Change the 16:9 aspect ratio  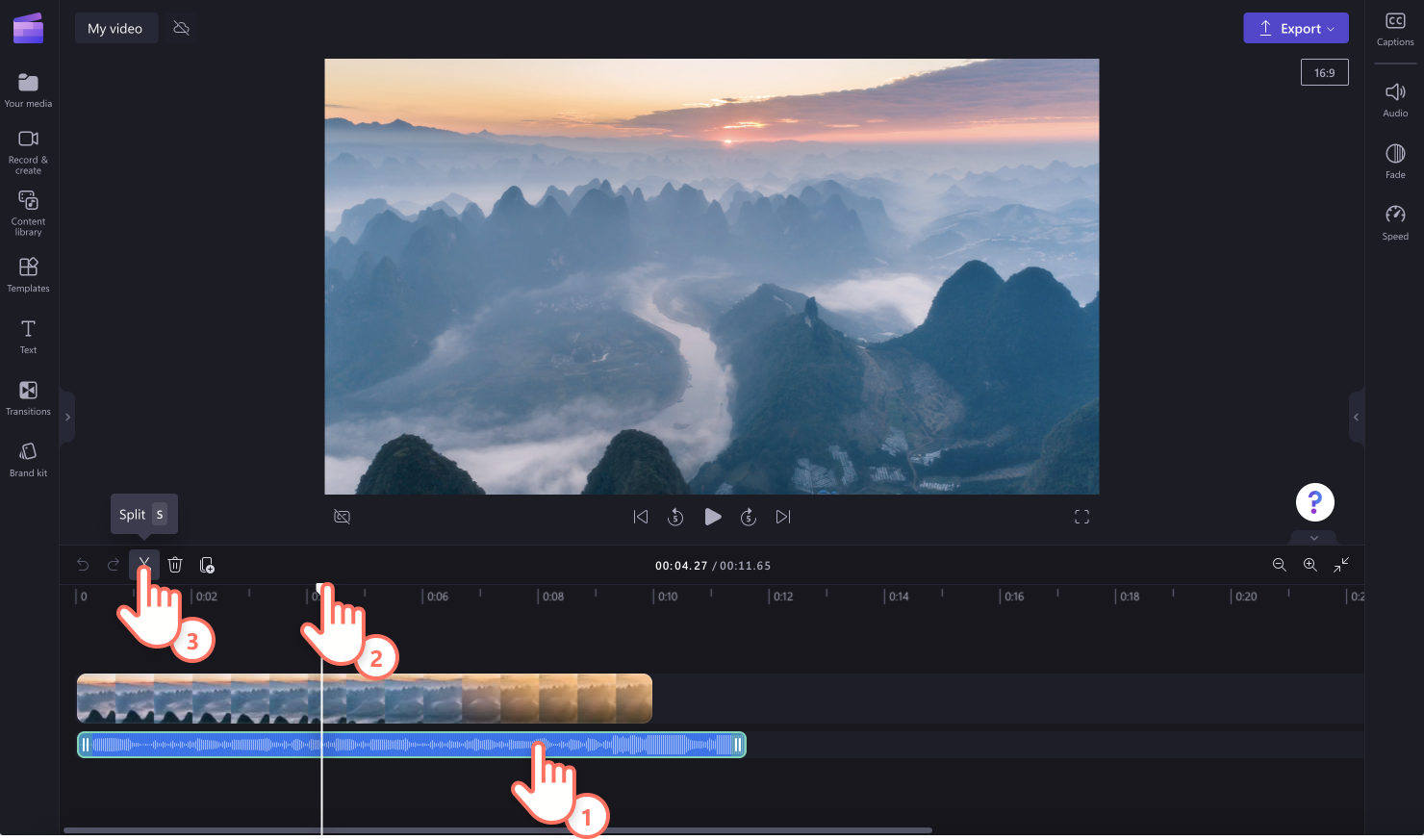coord(1325,72)
